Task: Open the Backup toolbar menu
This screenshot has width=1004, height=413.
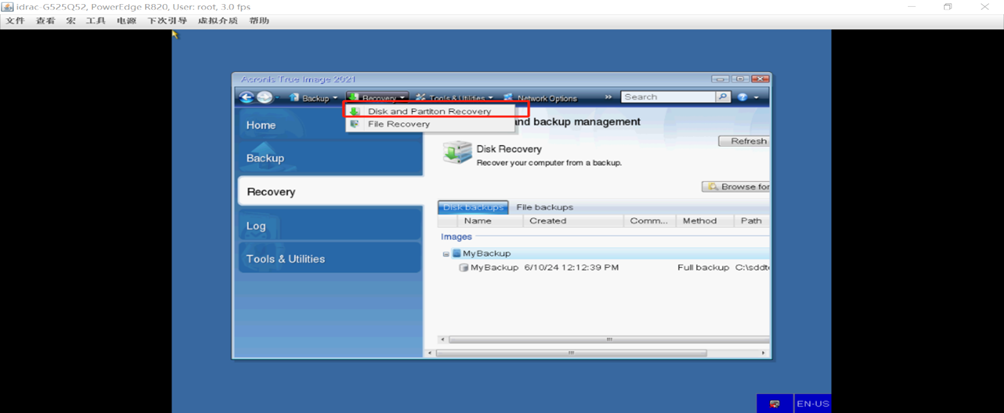Action: (x=314, y=98)
